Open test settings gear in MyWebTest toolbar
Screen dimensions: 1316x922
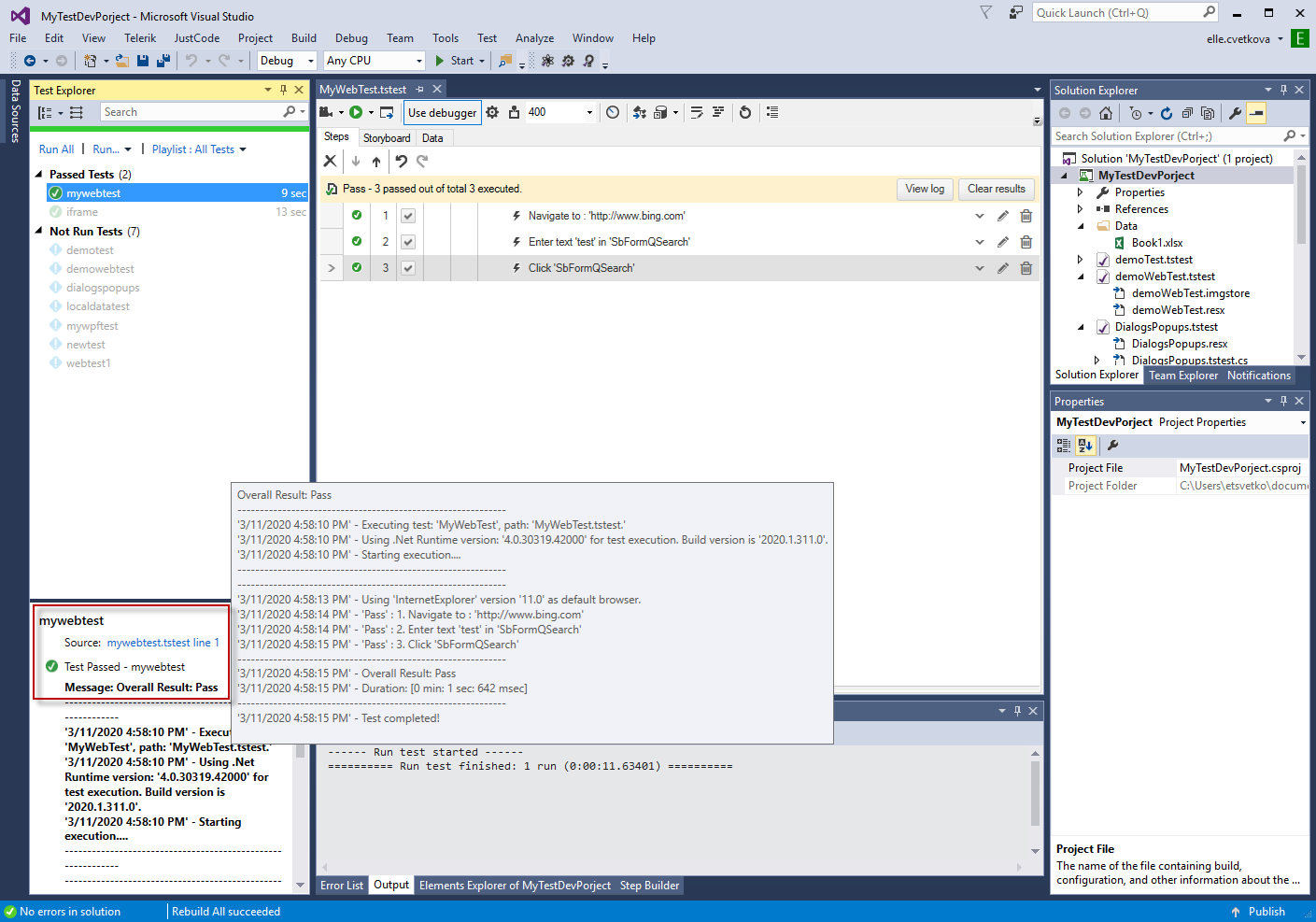(x=492, y=112)
